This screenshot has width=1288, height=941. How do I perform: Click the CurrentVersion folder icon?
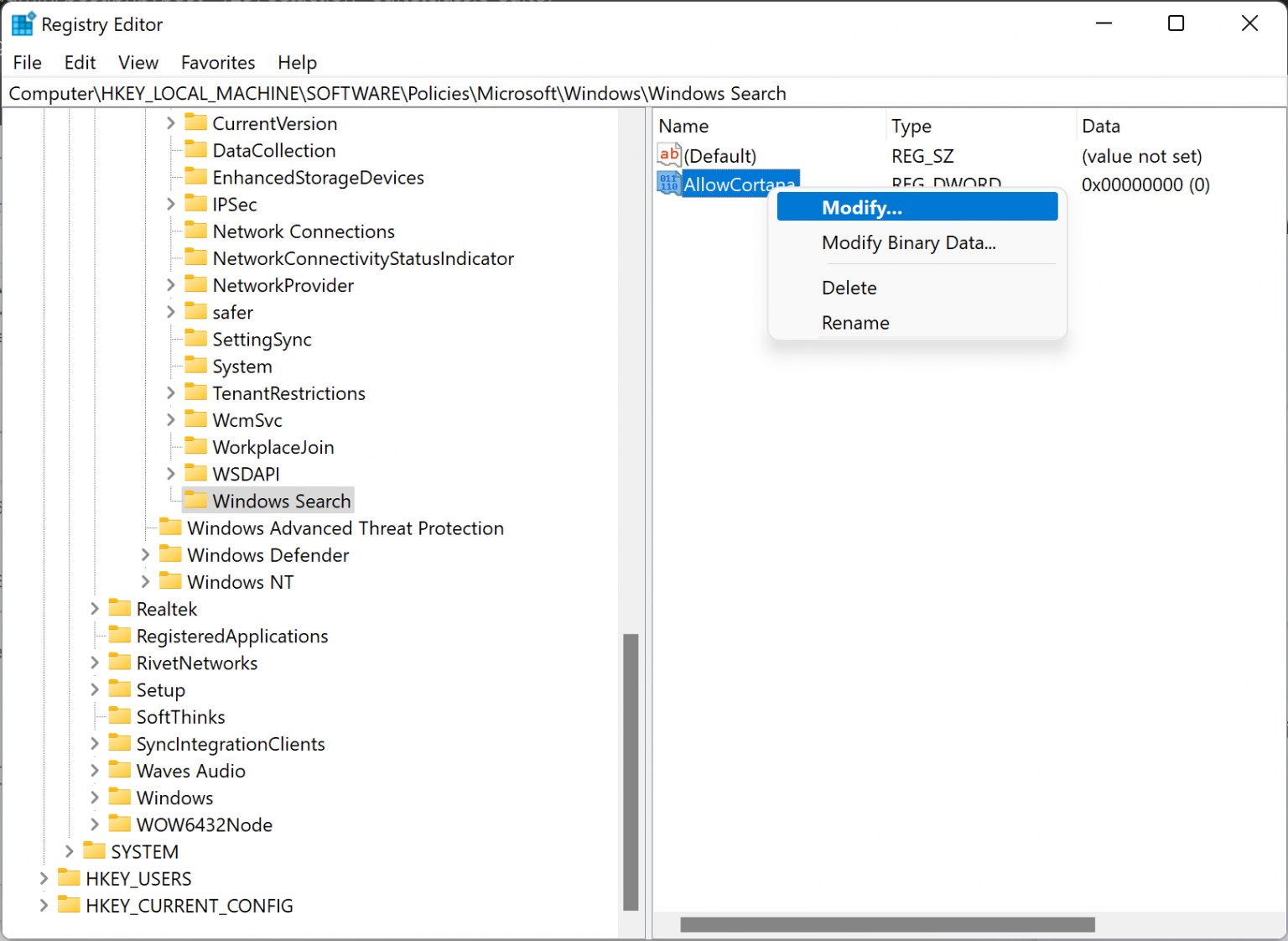[196, 122]
